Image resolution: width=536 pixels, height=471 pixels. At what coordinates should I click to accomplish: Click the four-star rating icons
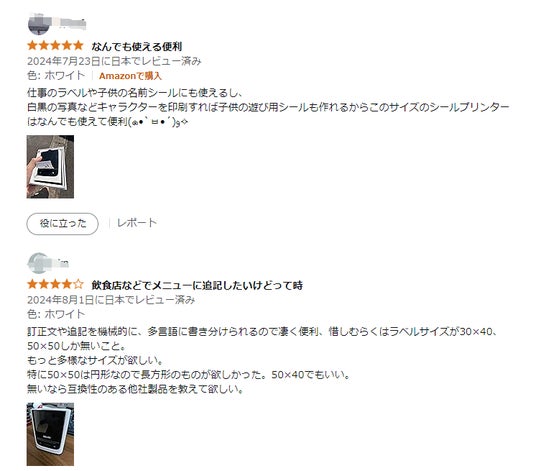pyautogui.click(x=55, y=284)
